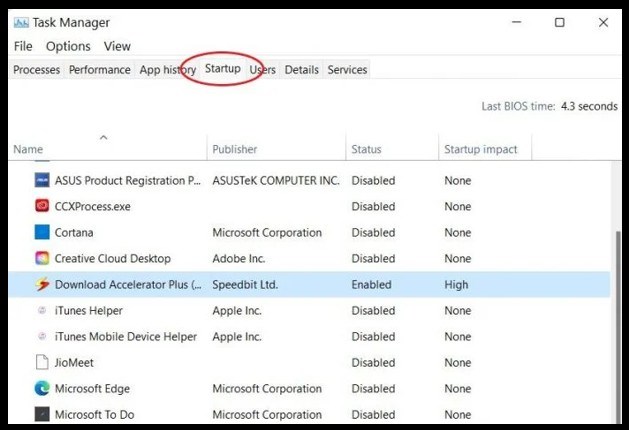Click the Task Manager title bar icon
The height and width of the screenshot is (430, 629).
(x=21, y=22)
